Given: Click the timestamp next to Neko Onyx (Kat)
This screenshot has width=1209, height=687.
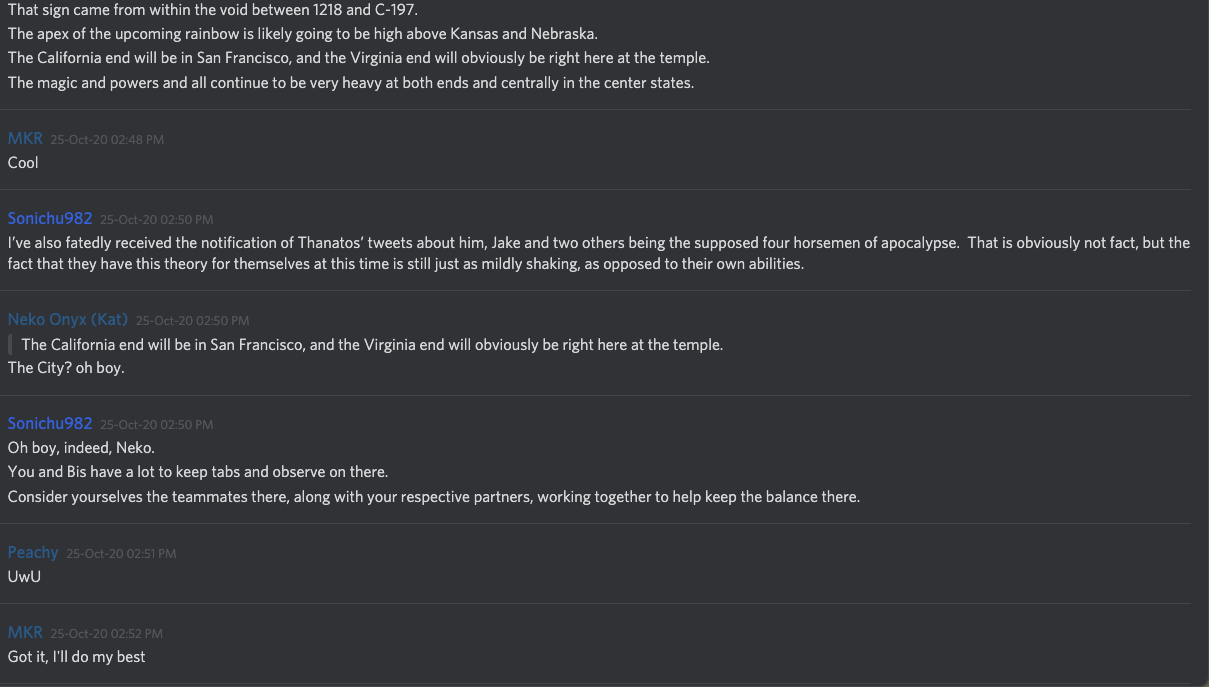Looking at the screenshot, I should click(192, 321).
